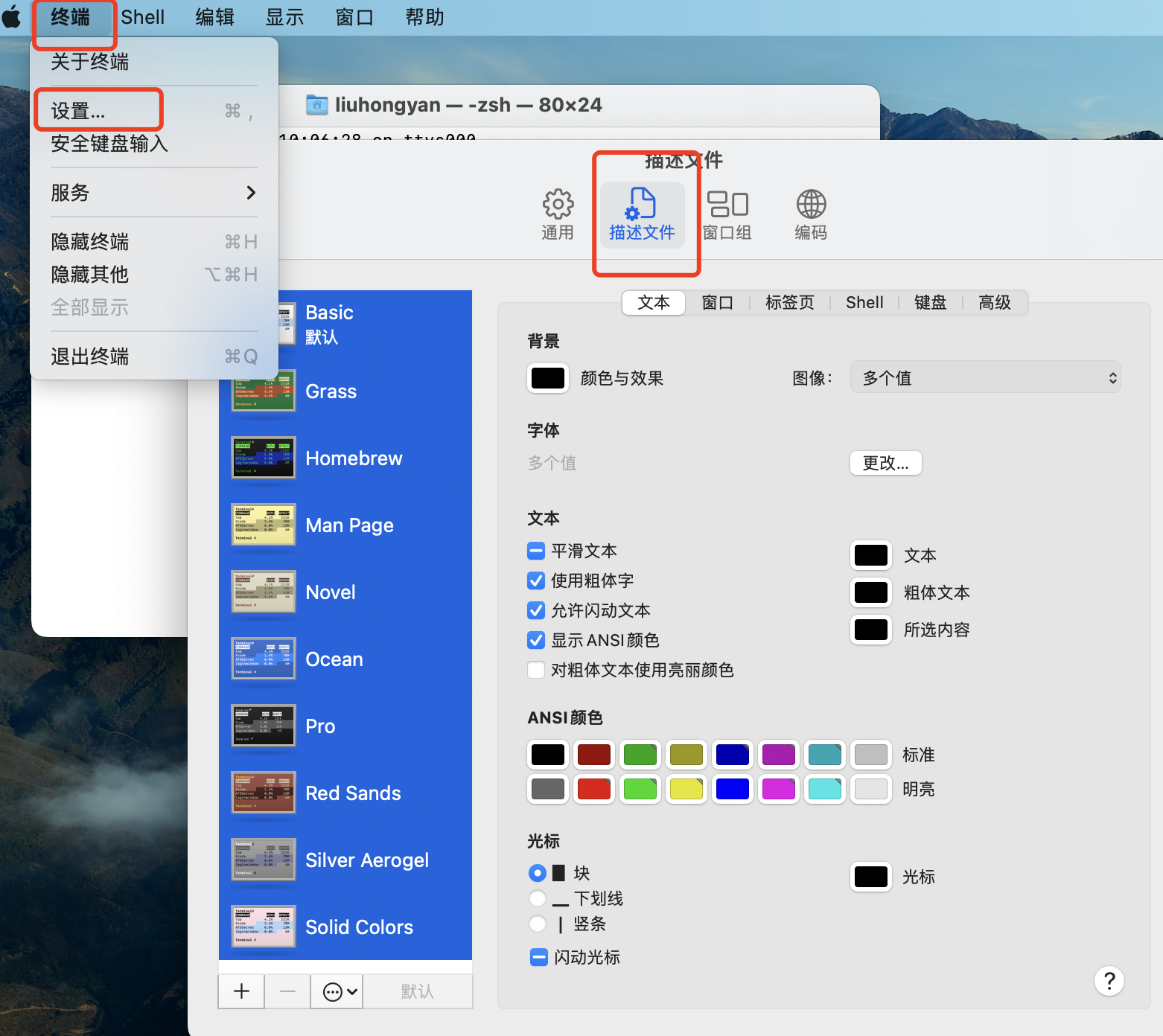Click the bright yellow ANSI color swatch
This screenshot has height=1036, width=1163.
(x=686, y=789)
